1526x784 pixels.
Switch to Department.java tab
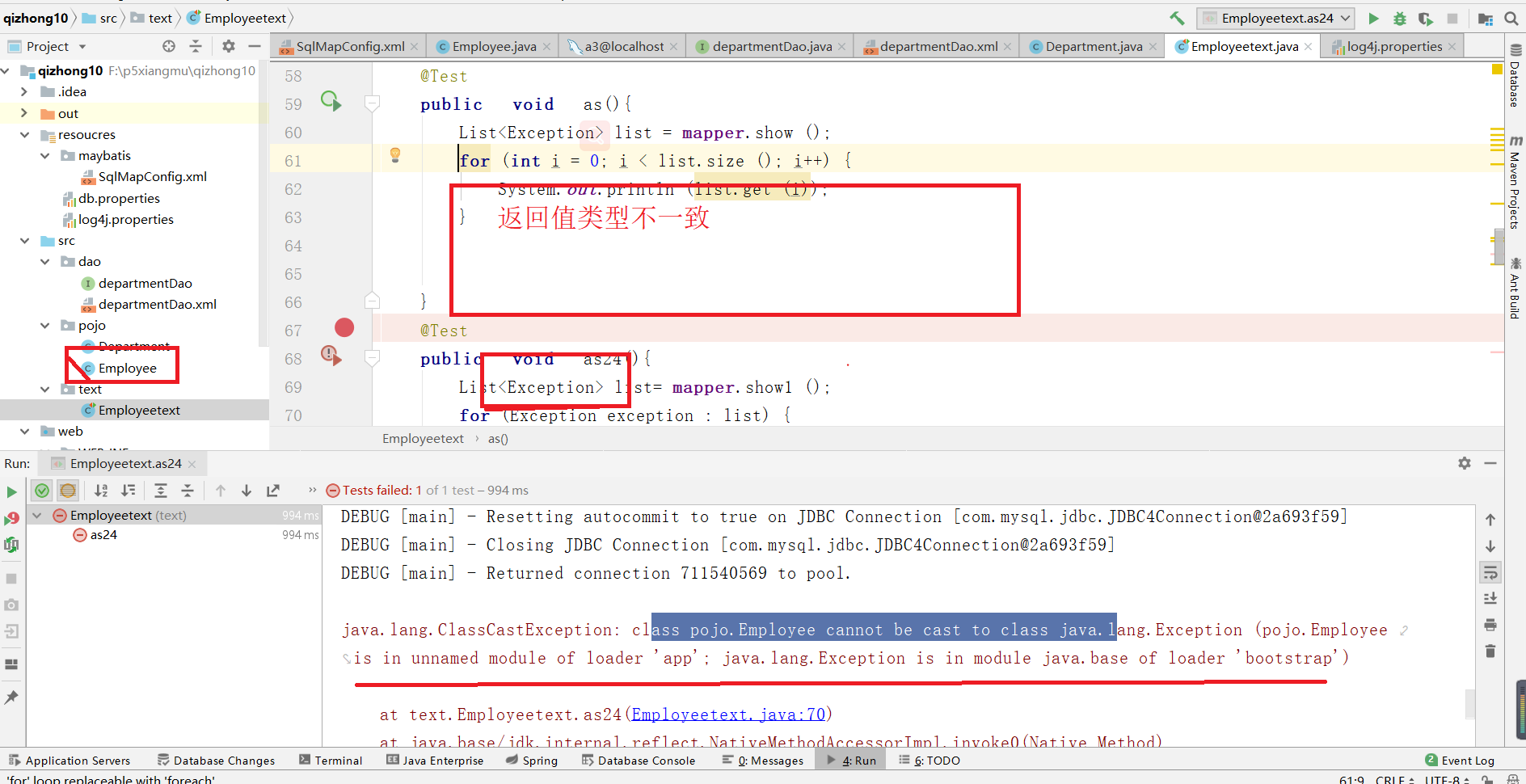coord(1094,47)
